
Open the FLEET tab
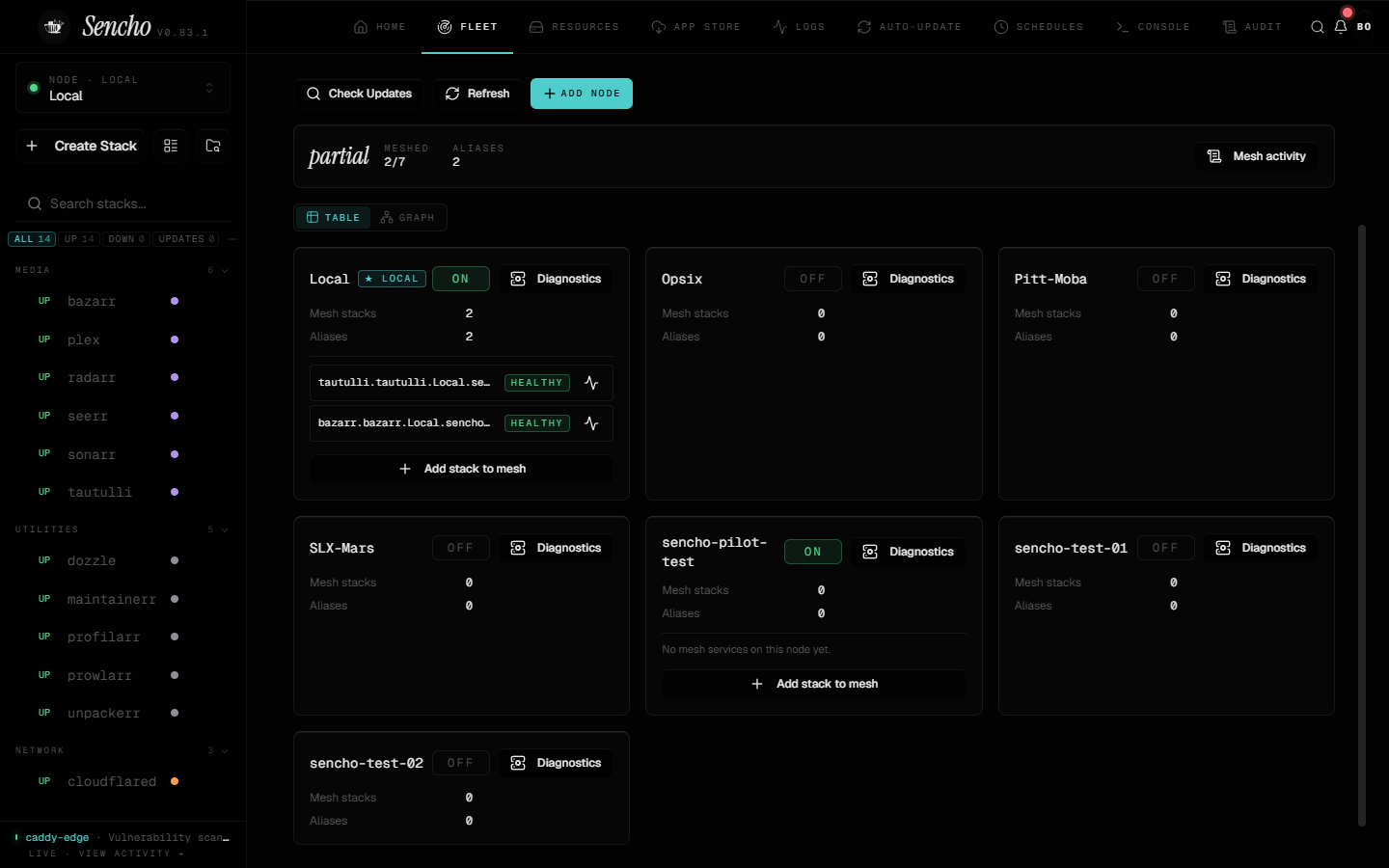tap(468, 27)
